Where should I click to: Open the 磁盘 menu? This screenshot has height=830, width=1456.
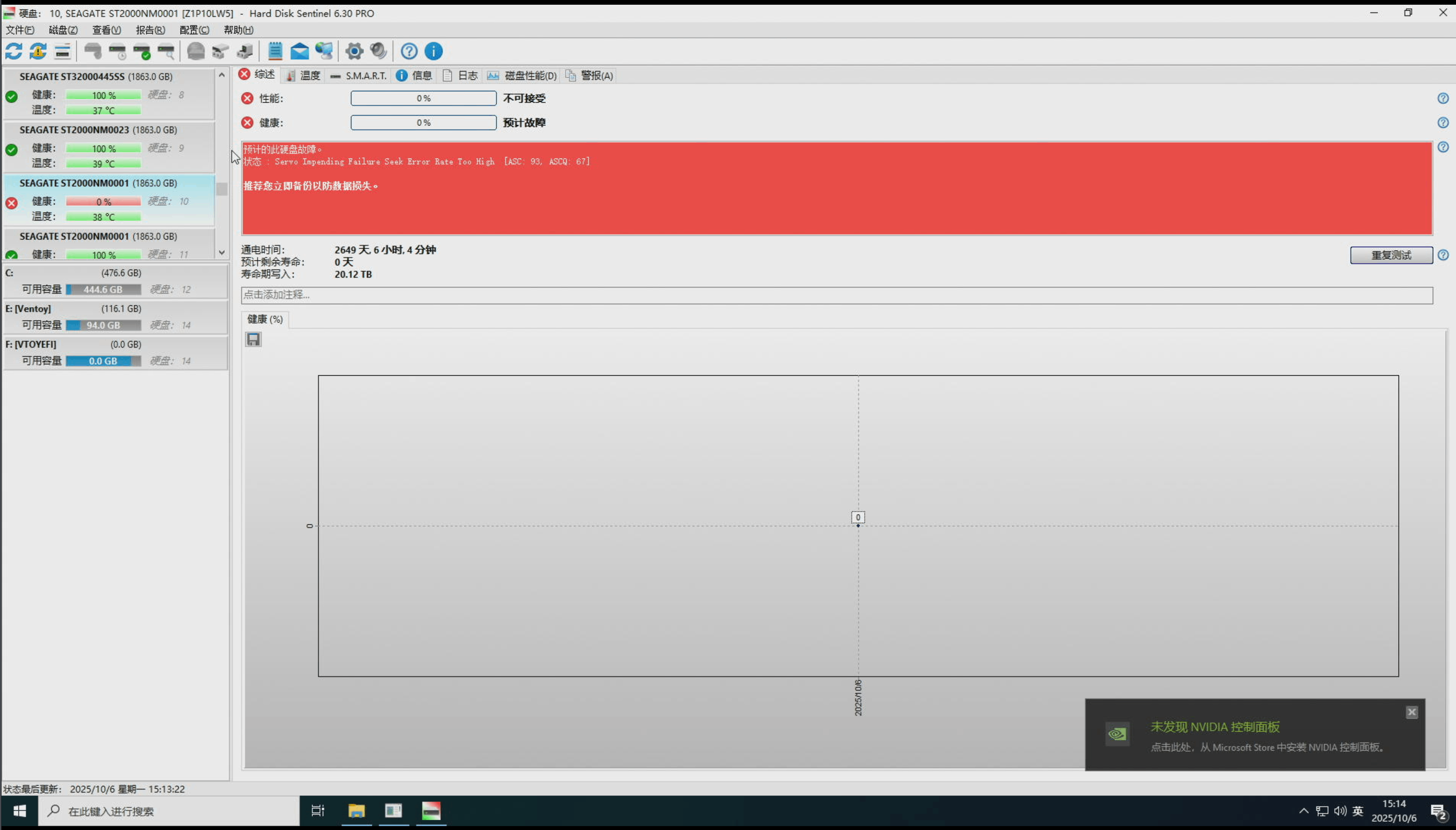63,30
